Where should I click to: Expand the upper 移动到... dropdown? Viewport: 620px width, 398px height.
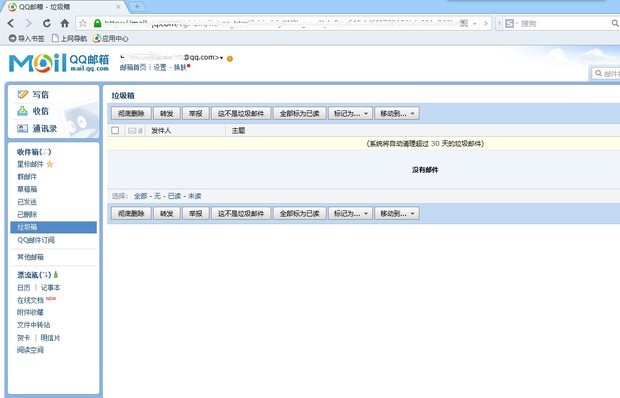397,113
